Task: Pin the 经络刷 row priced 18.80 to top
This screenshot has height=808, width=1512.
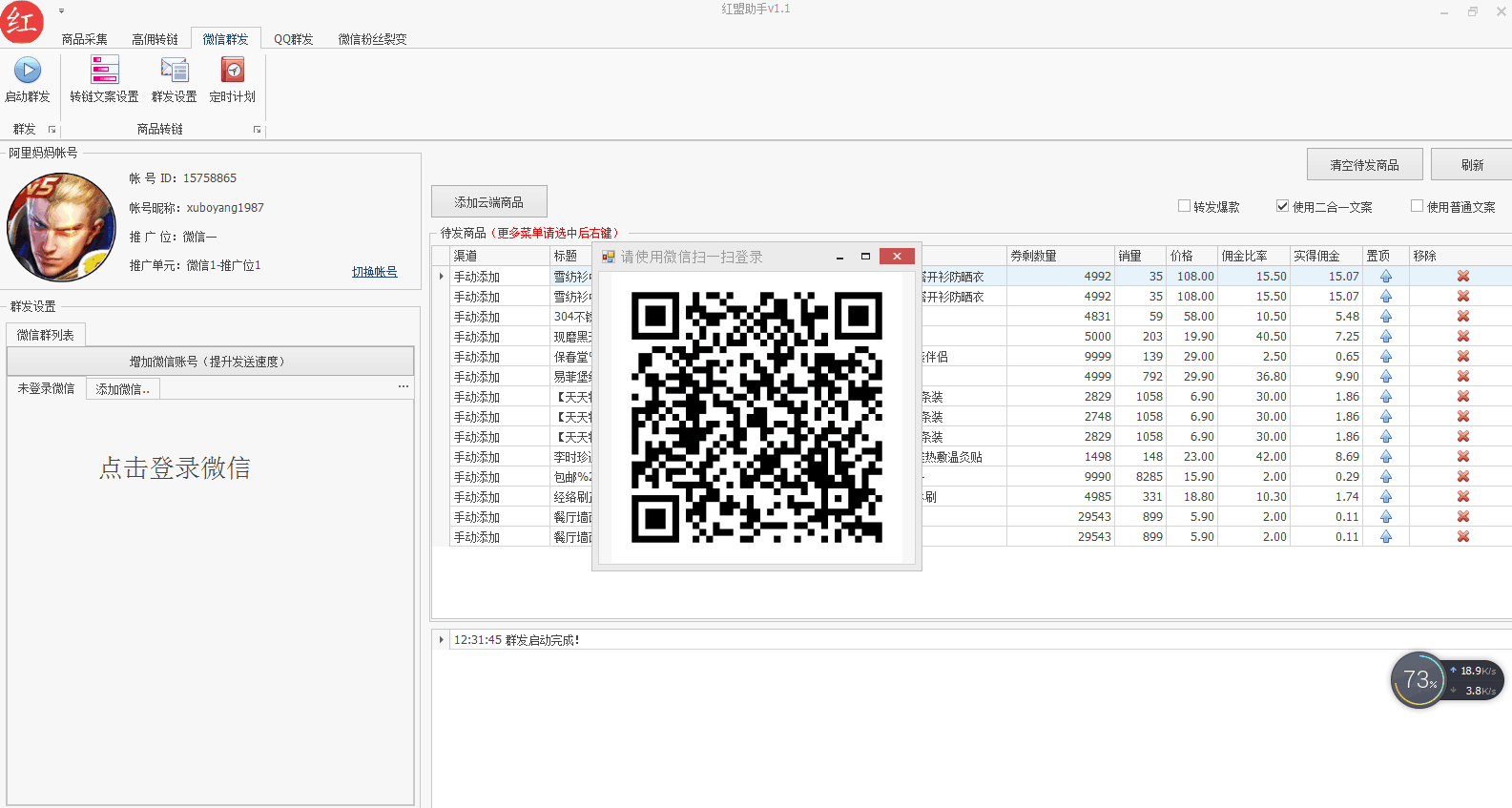Action: [1386, 497]
